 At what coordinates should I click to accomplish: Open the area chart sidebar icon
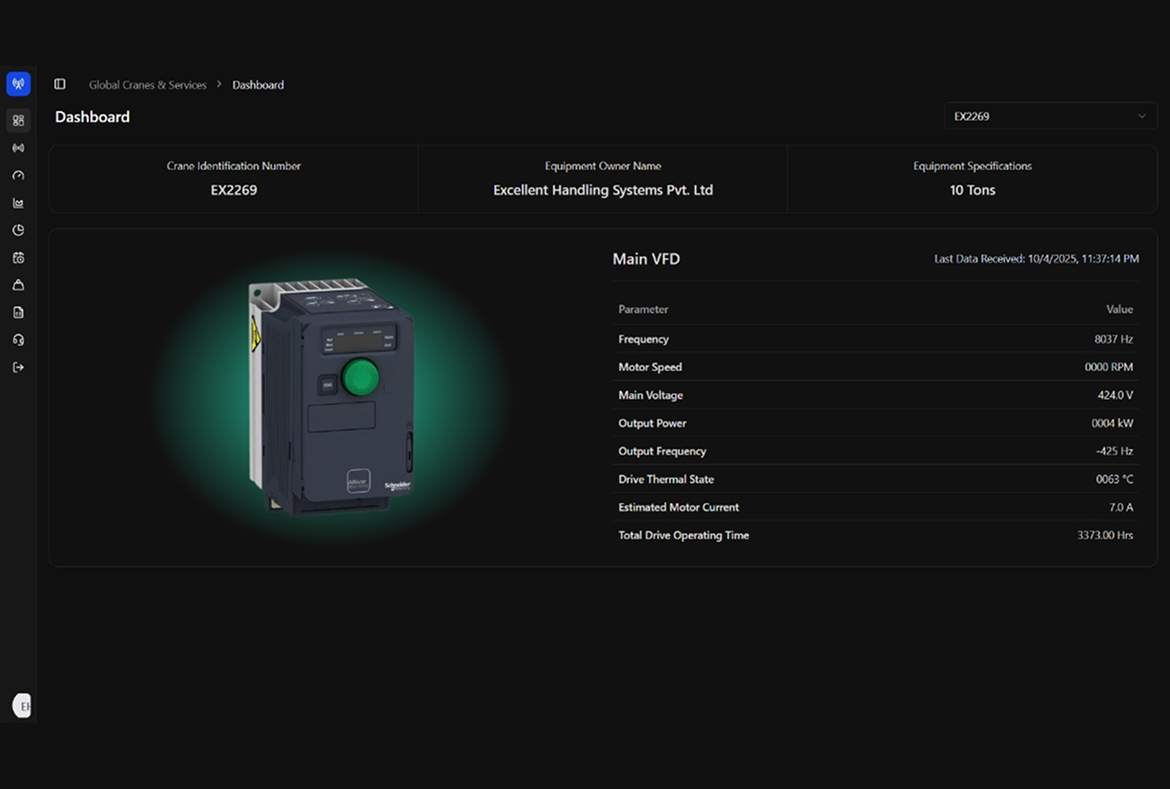pos(18,203)
